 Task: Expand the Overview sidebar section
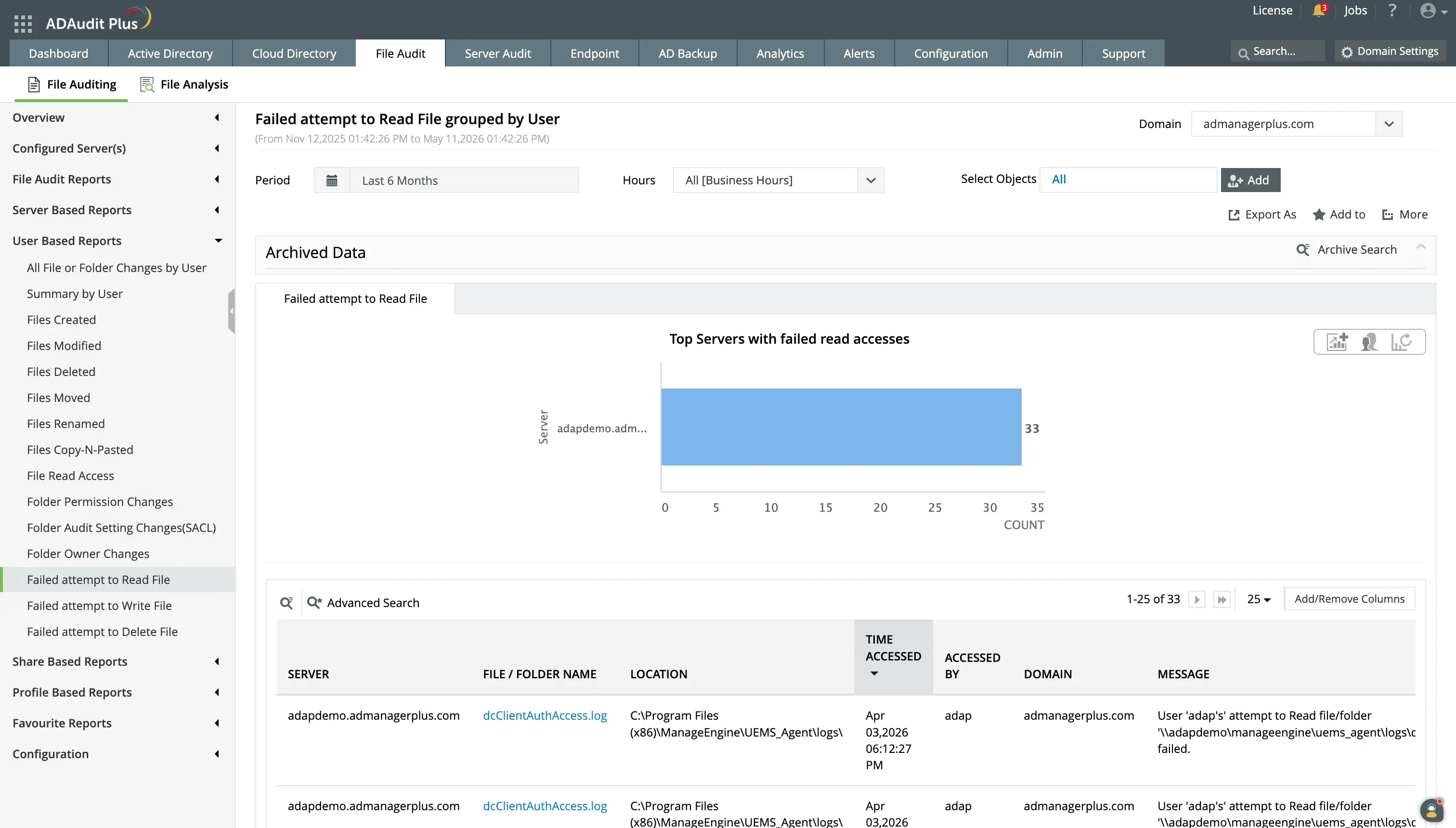(117, 118)
